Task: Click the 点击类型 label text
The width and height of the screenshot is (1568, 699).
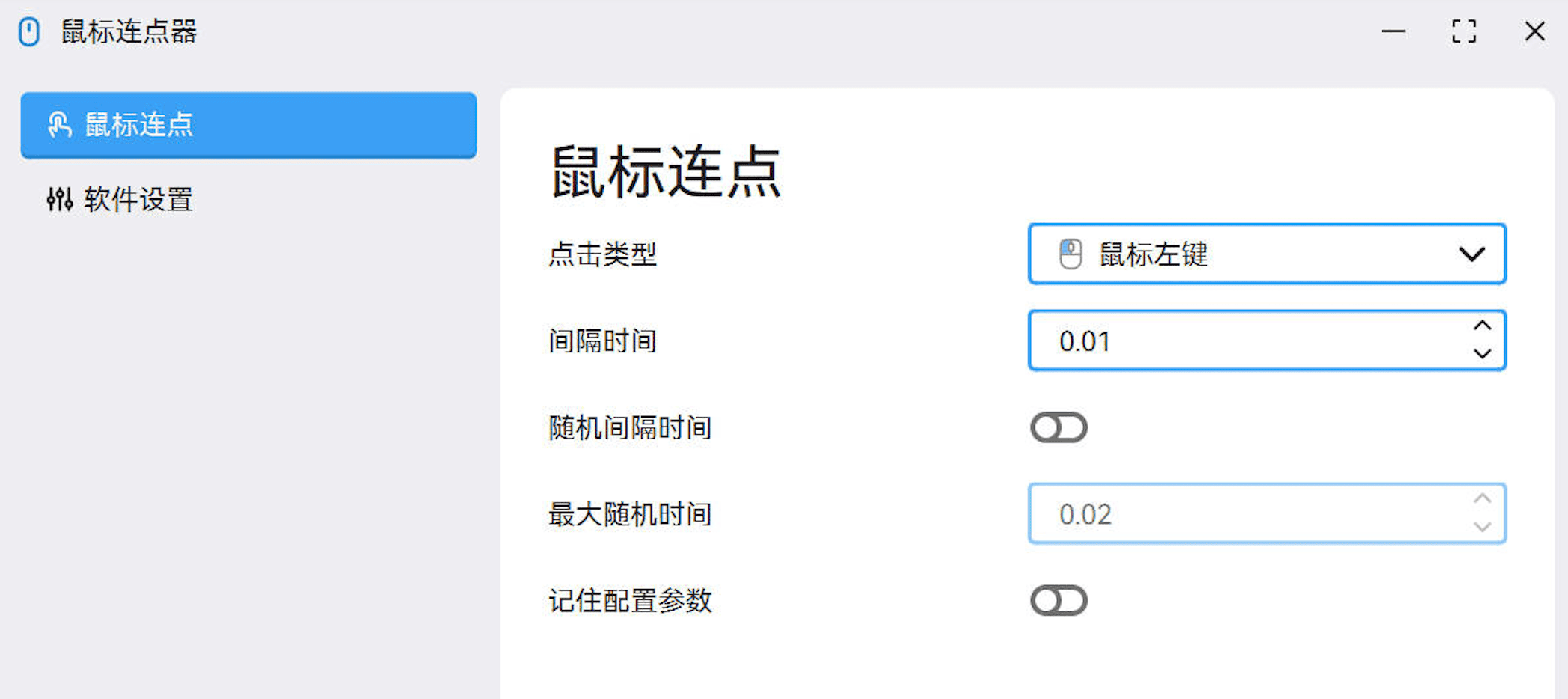Action: (x=602, y=254)
